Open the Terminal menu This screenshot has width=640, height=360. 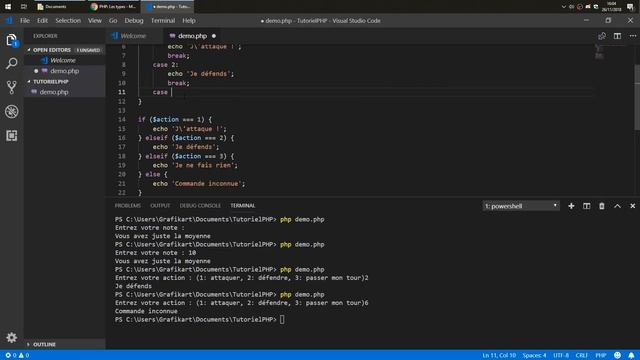163,20
